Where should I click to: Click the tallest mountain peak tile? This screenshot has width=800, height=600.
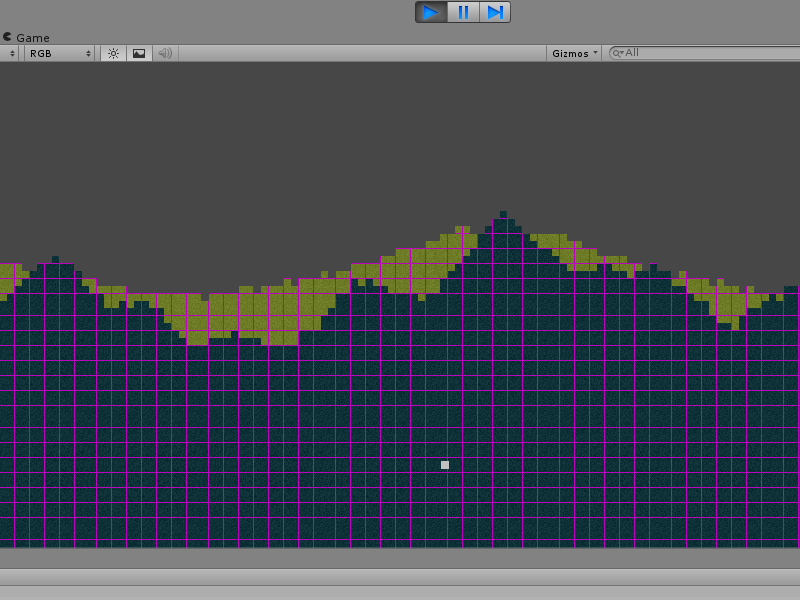pos(502,212)
